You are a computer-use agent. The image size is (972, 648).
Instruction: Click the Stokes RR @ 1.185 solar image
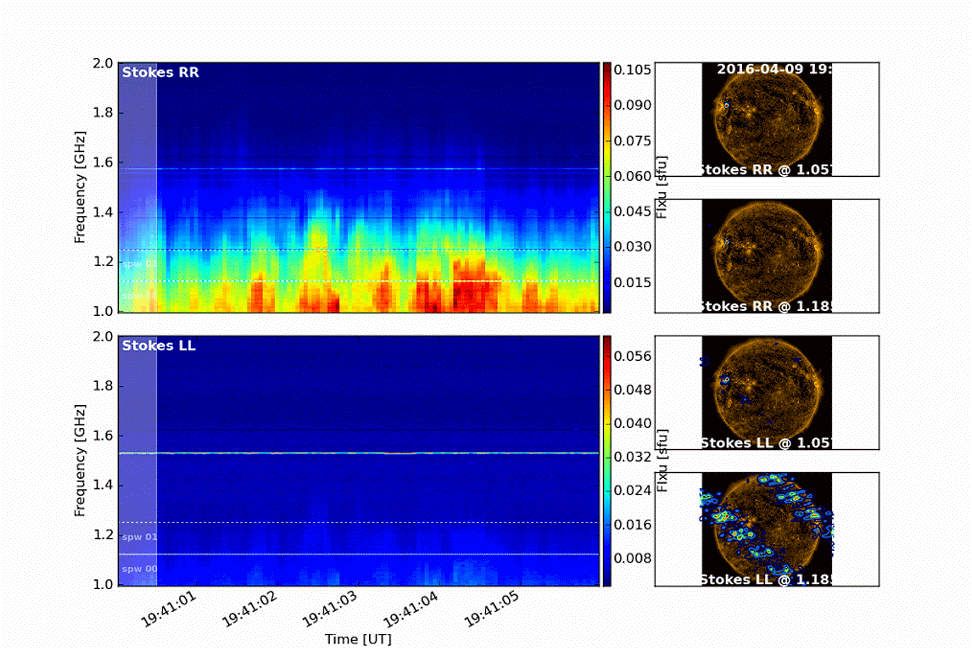pyautogui.click(x=767, y=255)
